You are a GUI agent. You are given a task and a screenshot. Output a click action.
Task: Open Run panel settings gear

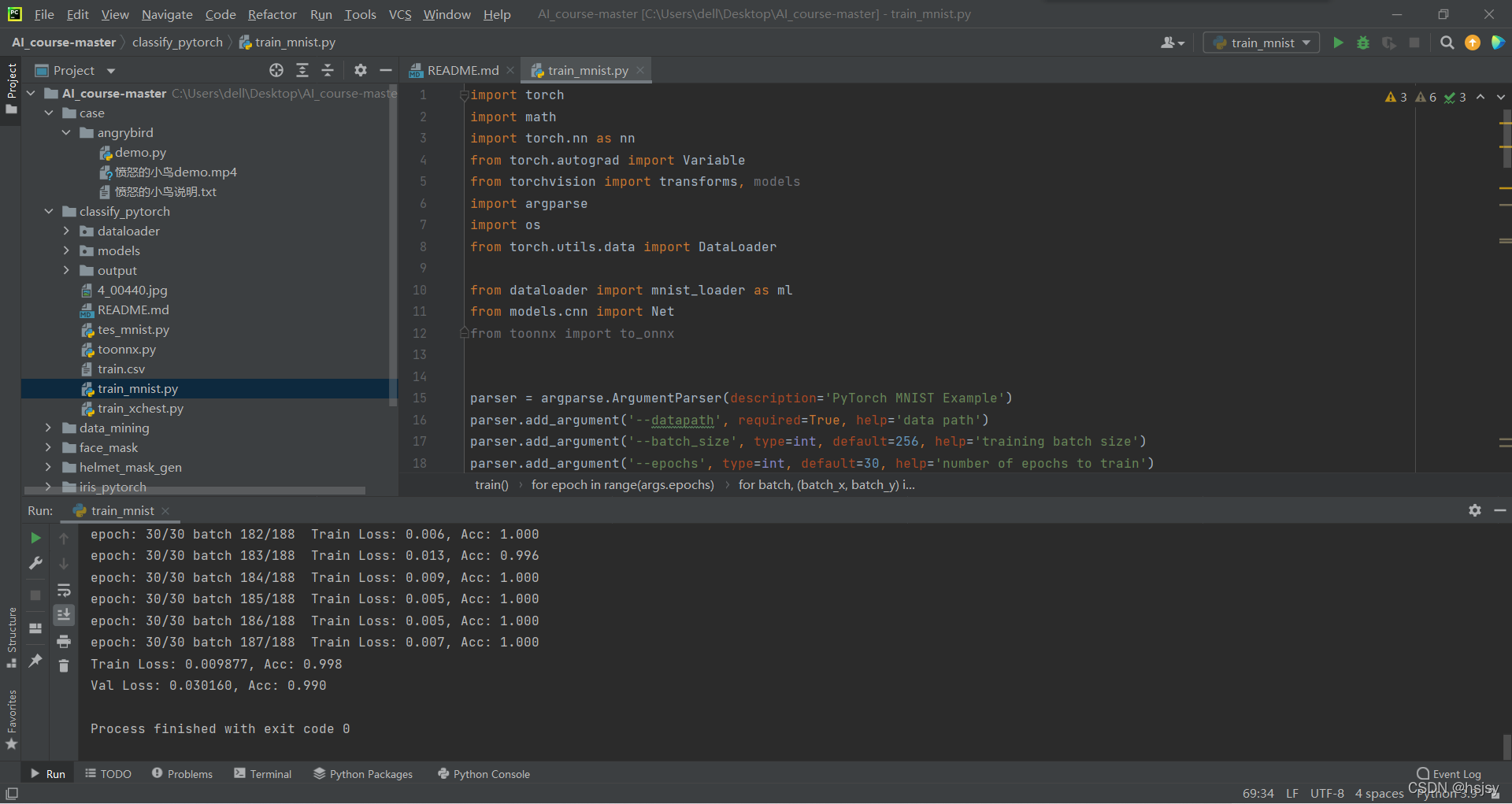1475,510
